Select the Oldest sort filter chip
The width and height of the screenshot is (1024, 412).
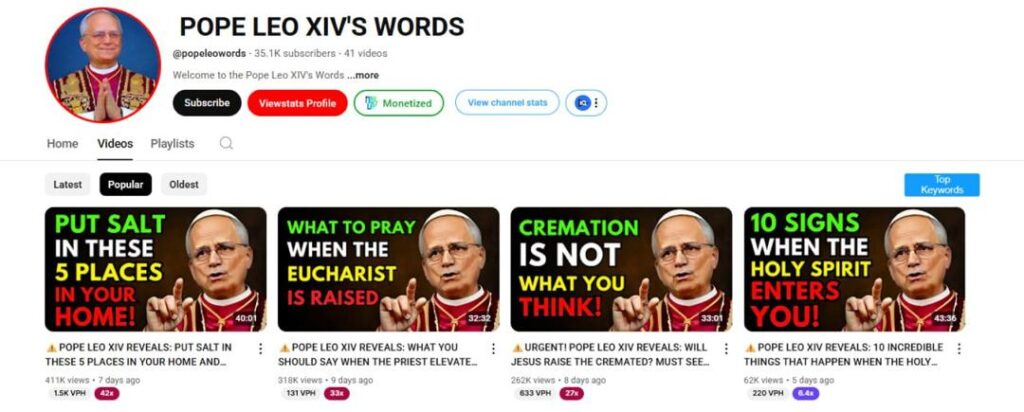[x=184, y=184]
